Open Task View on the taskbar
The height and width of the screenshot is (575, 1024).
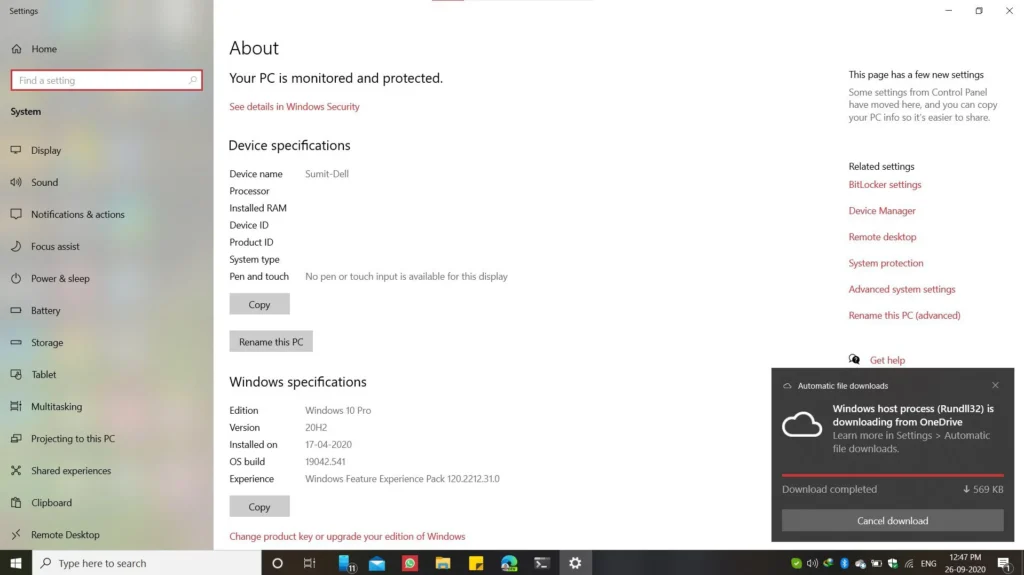[310, 563]
